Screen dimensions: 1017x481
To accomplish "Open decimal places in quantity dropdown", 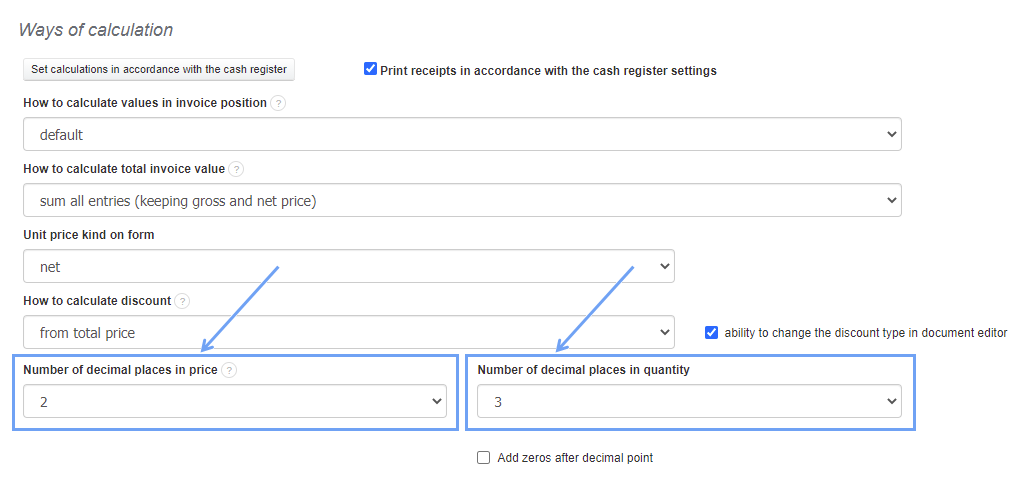I will (689, 402).
